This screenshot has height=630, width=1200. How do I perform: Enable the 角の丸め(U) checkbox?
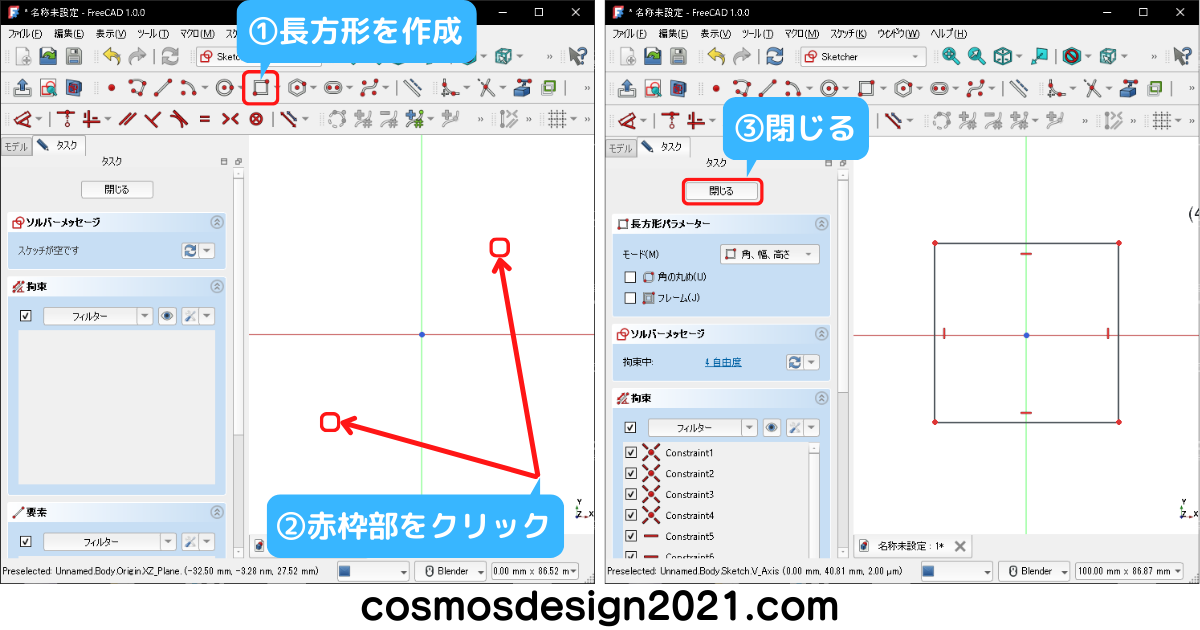coord(630,277)
